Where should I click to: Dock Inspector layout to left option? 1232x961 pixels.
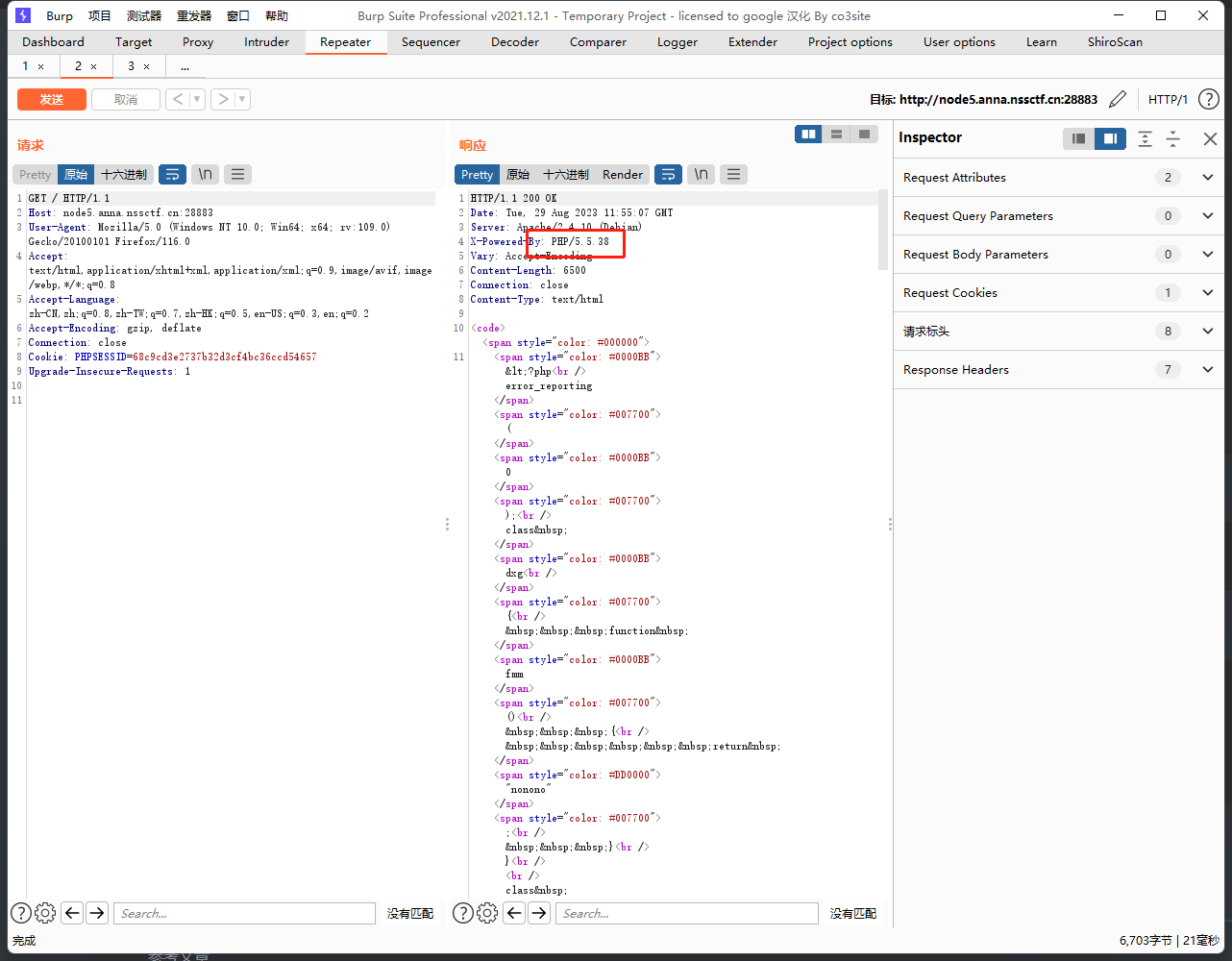click(x=1079, y=138)
